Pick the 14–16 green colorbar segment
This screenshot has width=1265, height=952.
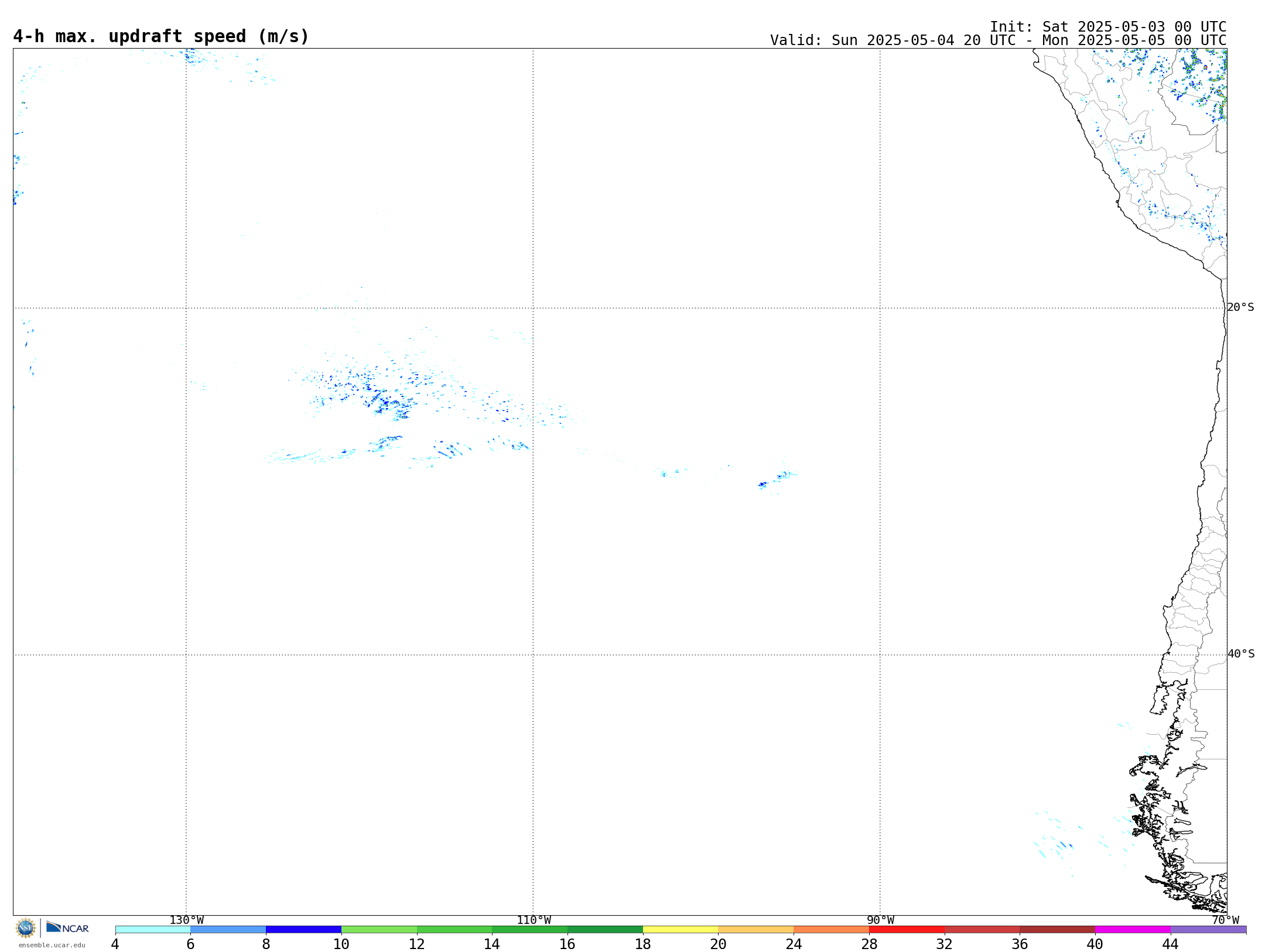point(529,929)
